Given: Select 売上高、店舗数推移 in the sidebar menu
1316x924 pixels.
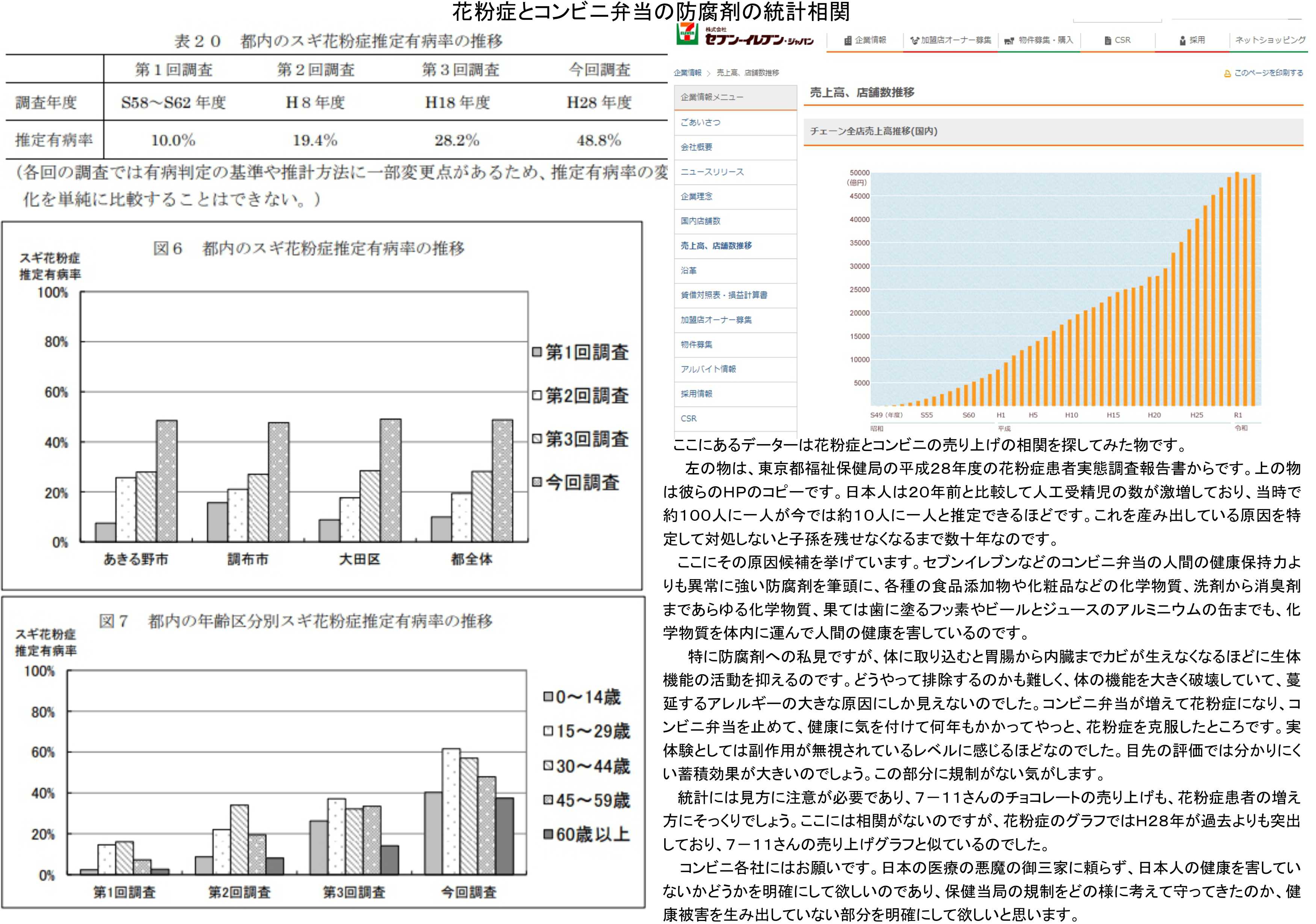Looking at the screenshot, I should 735,246.
